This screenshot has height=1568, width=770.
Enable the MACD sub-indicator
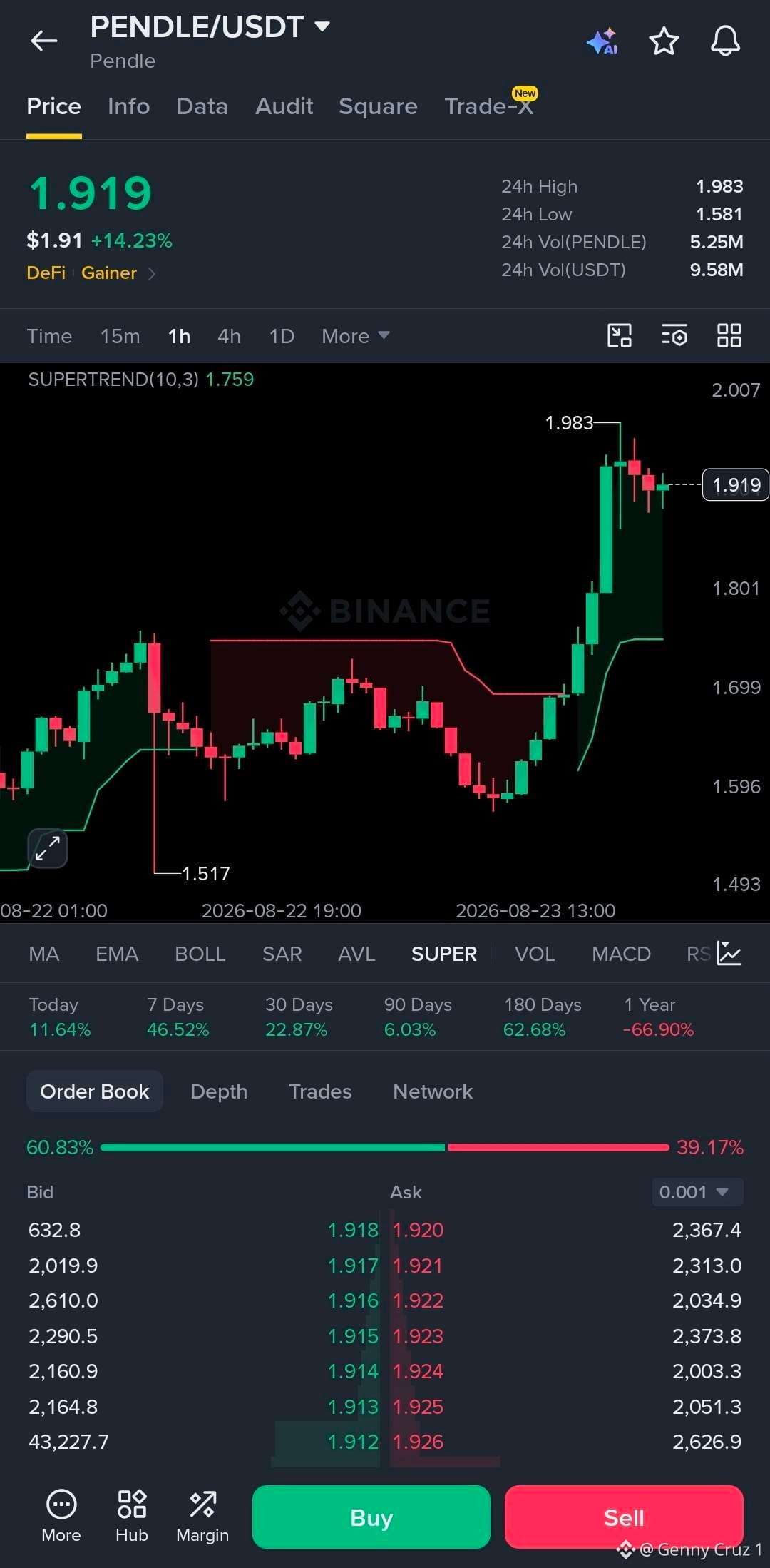tap(621, 954)
